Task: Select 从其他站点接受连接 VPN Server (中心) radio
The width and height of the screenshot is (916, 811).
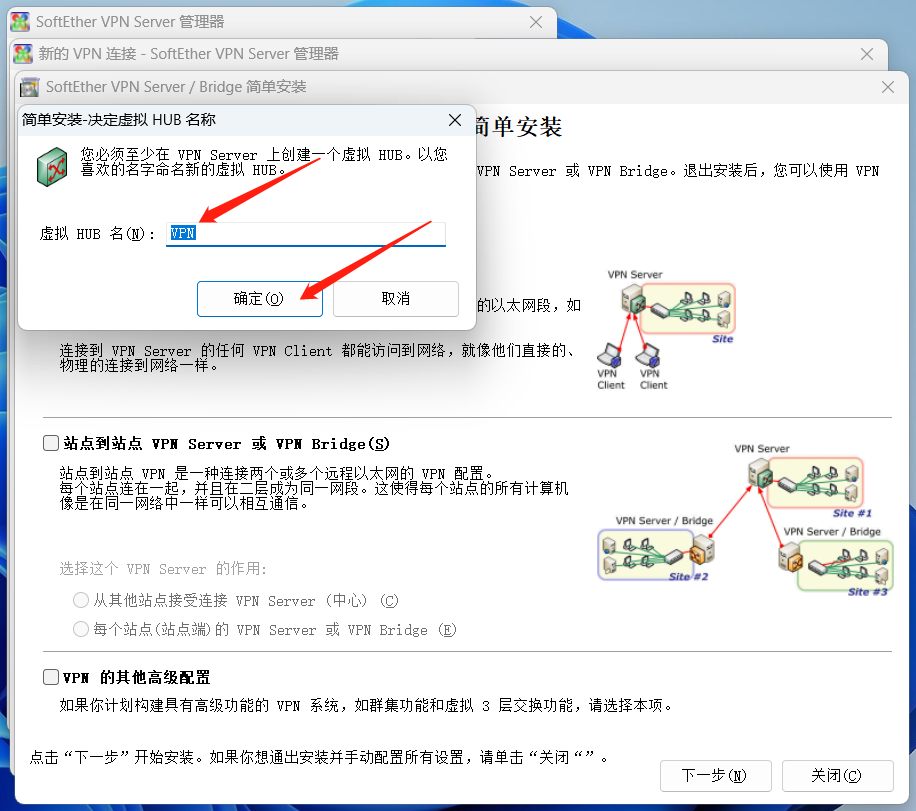Action: [x=81, y=600]
